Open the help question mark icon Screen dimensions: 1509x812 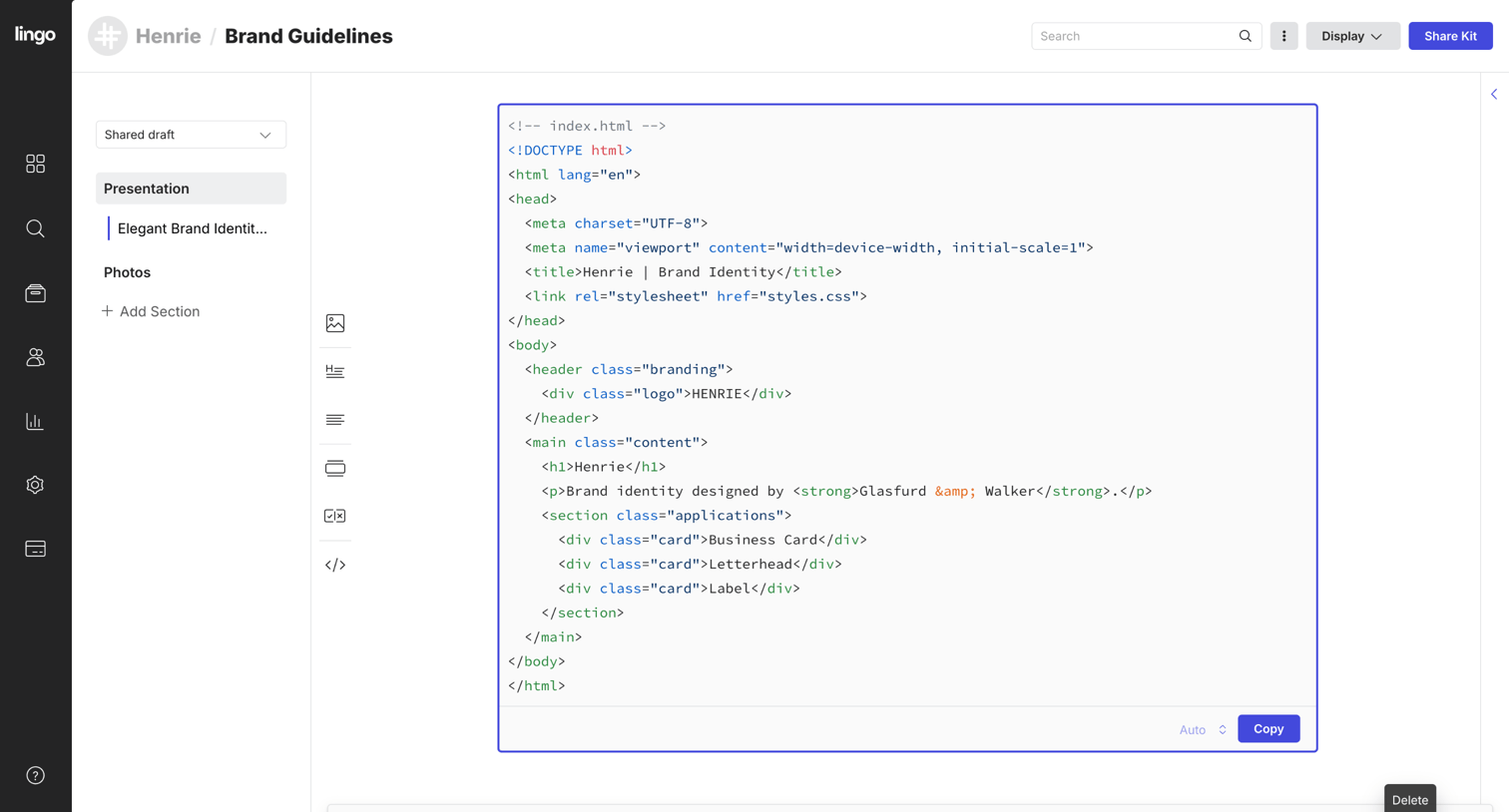coord(35,775)
